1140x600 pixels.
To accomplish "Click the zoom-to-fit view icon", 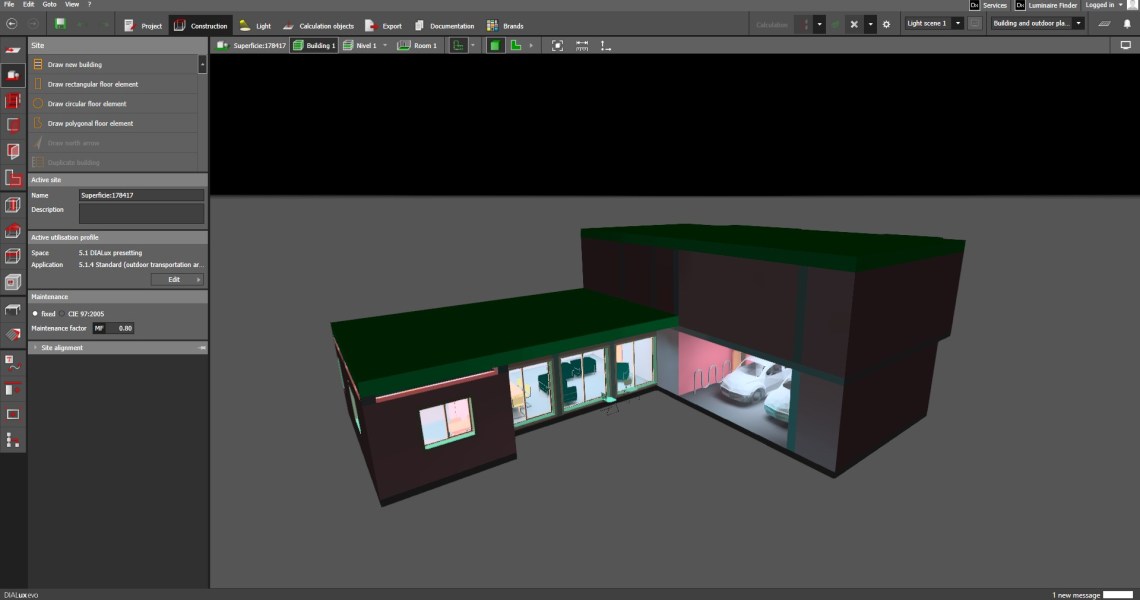I will point(557,46).
